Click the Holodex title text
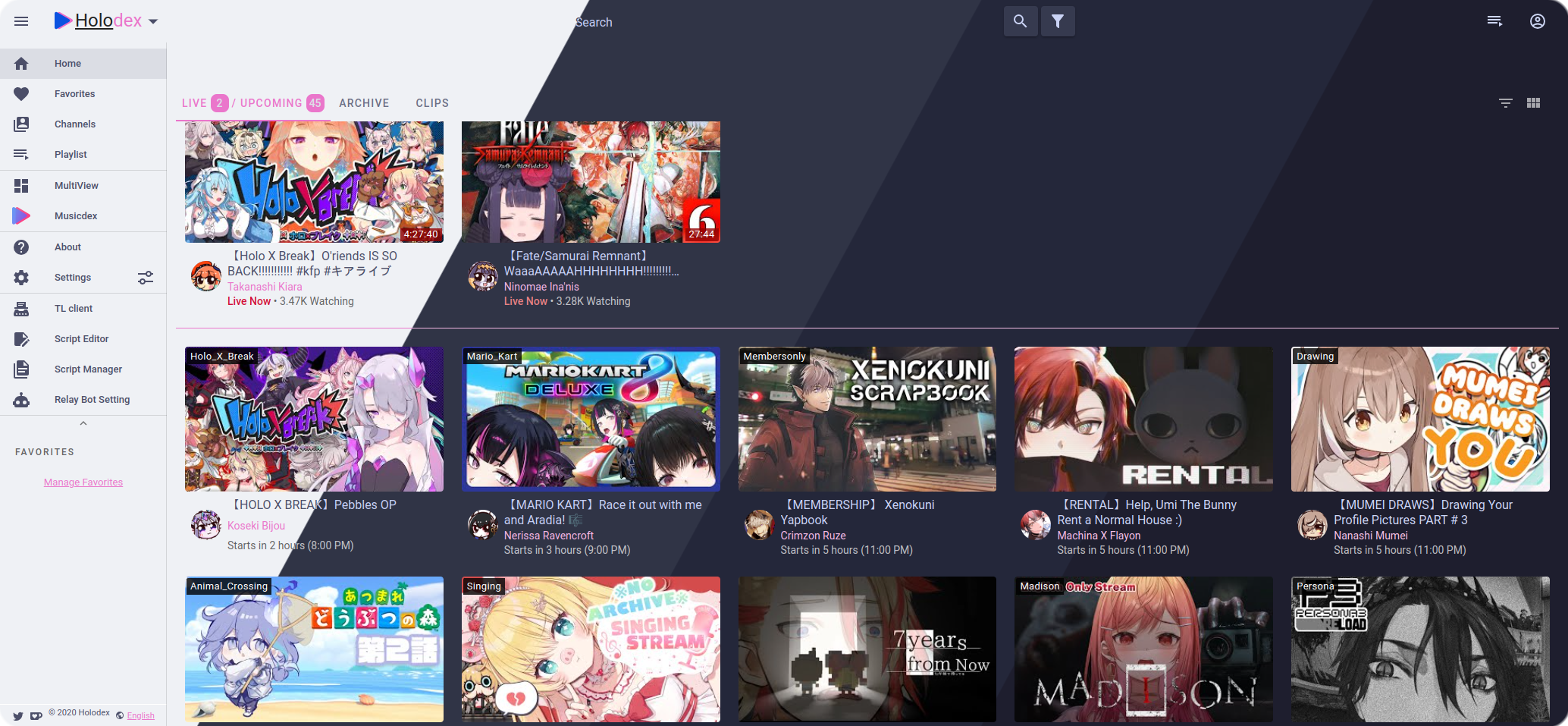 (108, 20)
